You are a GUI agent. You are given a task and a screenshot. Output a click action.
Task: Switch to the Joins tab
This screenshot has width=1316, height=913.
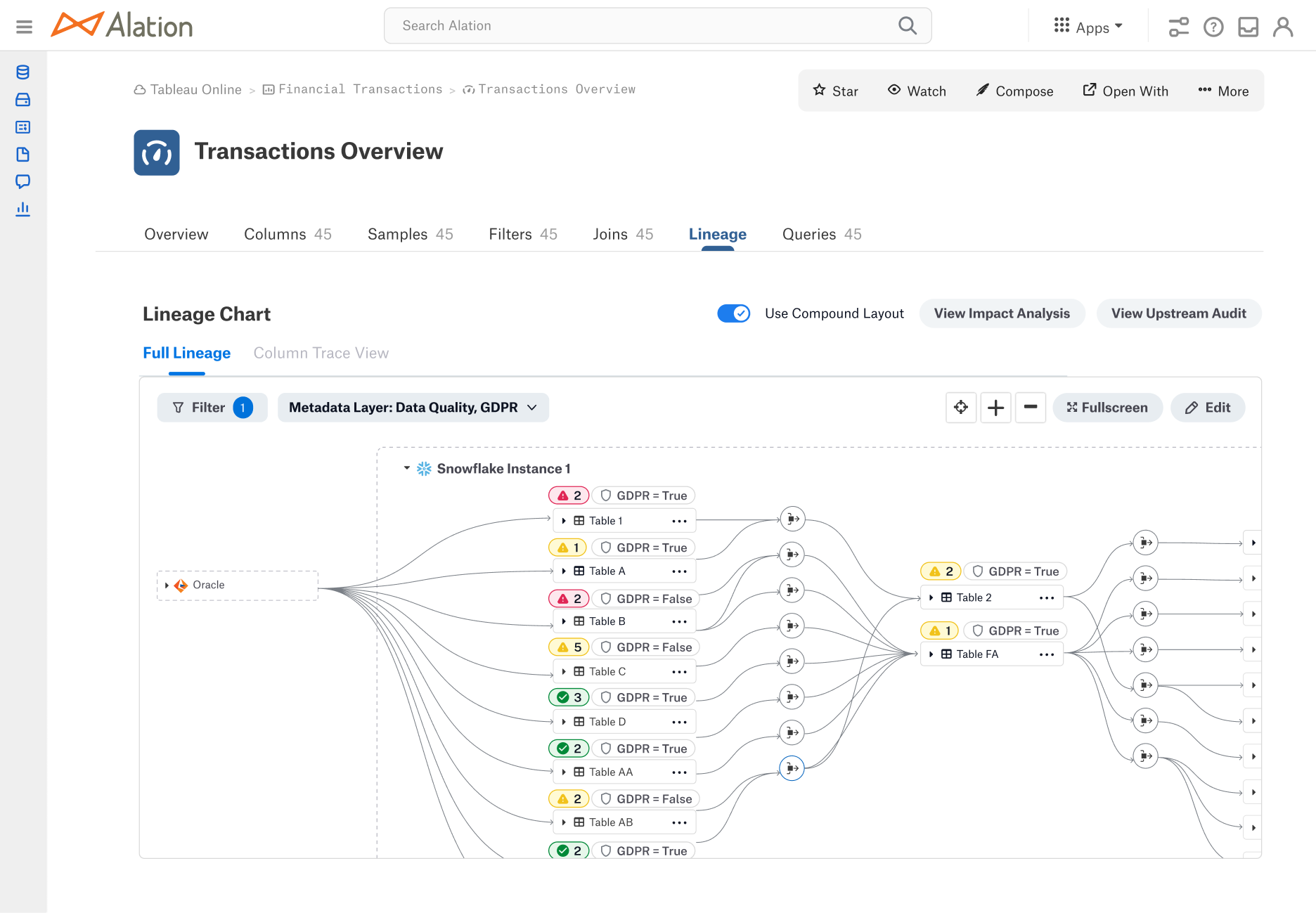point(623,234)
